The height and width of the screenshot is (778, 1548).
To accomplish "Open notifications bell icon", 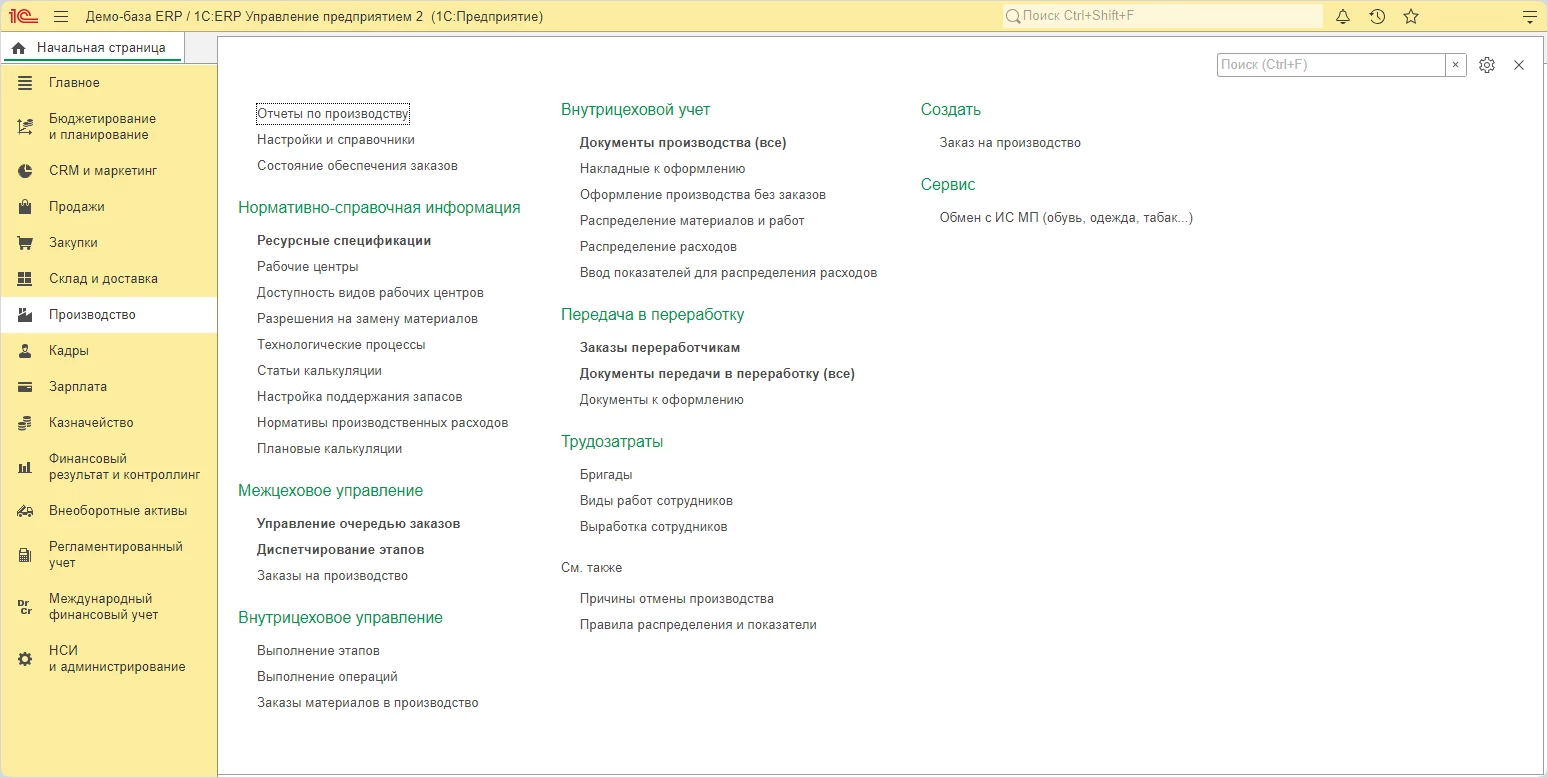I will [x=1343, y=17].
